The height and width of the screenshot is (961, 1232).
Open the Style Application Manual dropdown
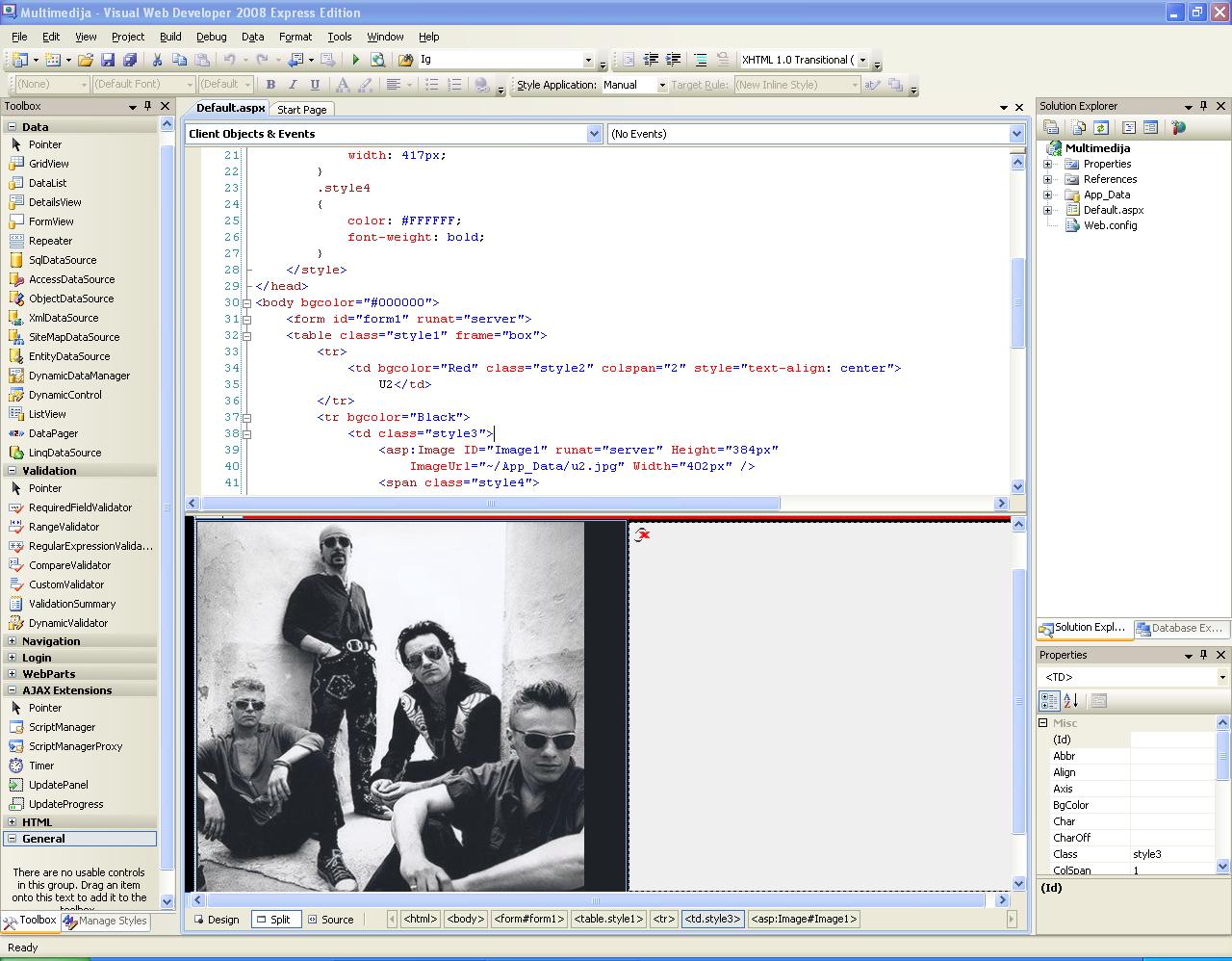pos(661,85)
